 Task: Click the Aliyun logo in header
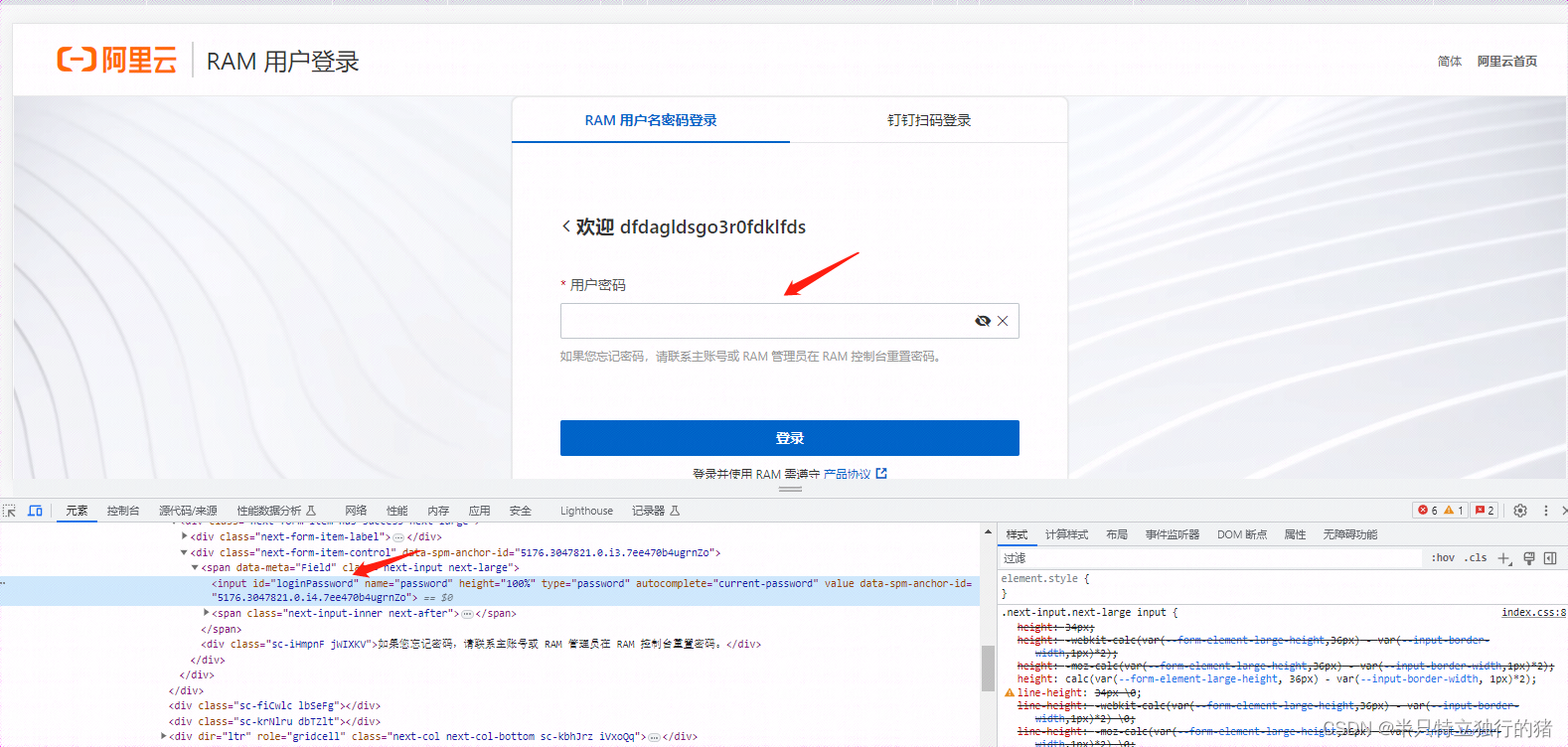(x=116, y=60)
